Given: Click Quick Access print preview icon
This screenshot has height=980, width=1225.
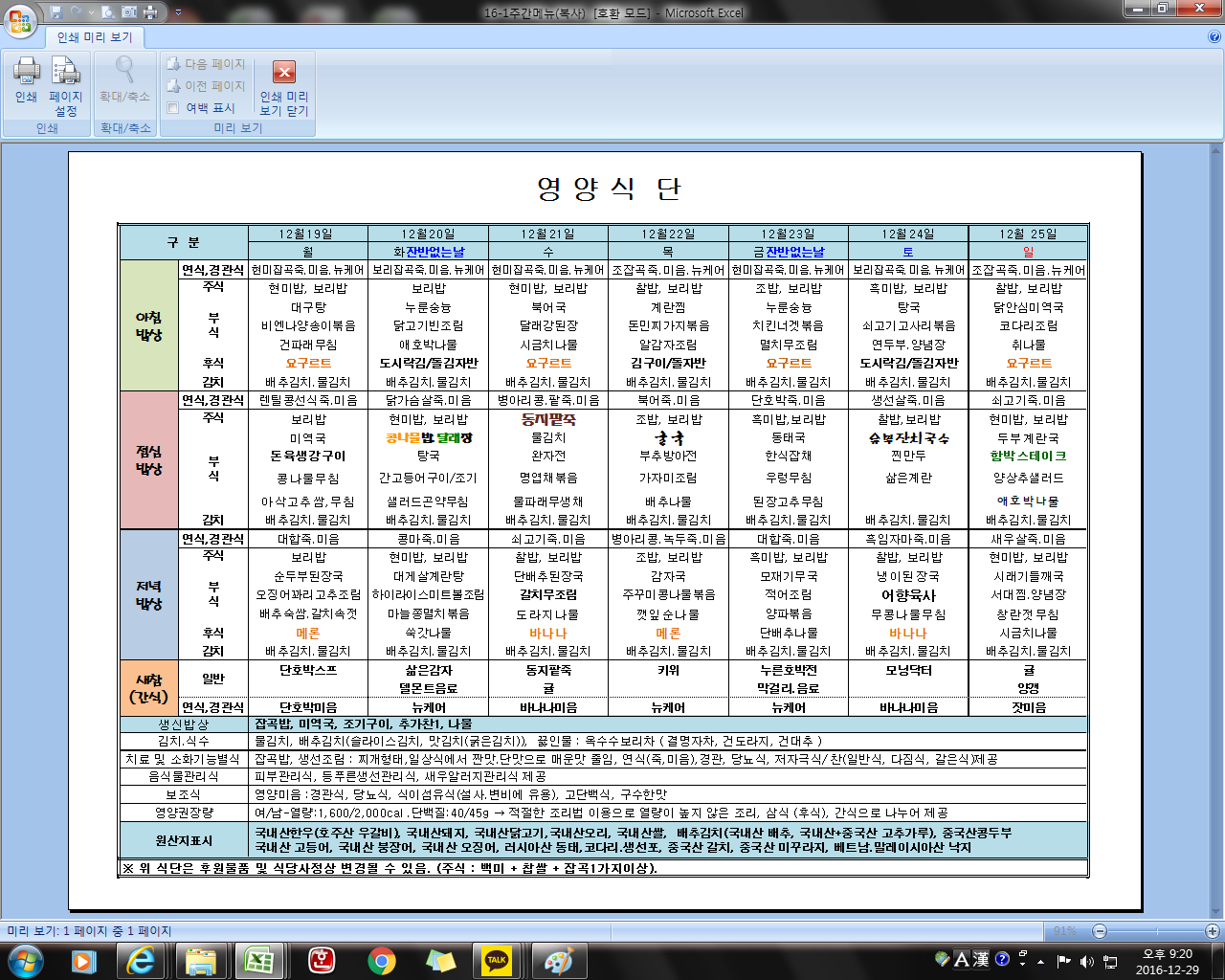Looking at the screenshot, I should click(x=107, y=12).
